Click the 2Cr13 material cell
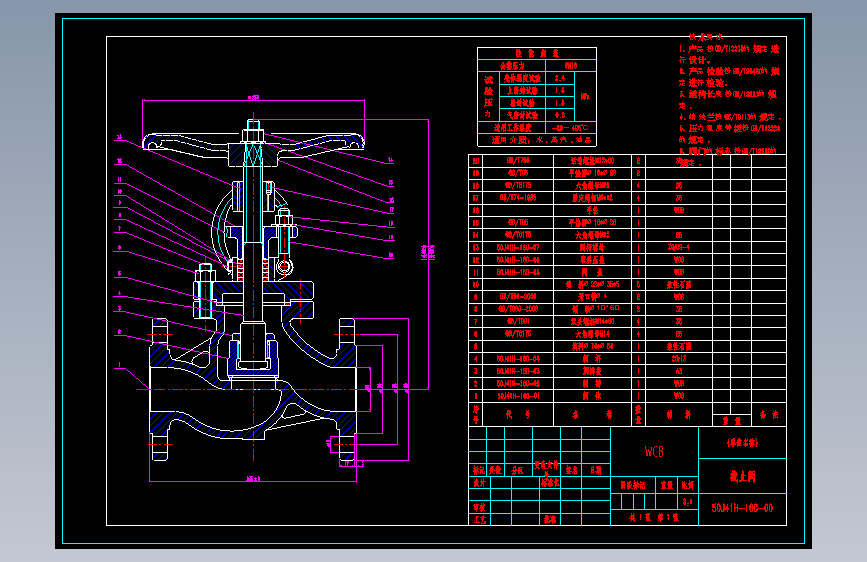The height and width of the screenshot is (562, 867). tap(679, 359)
